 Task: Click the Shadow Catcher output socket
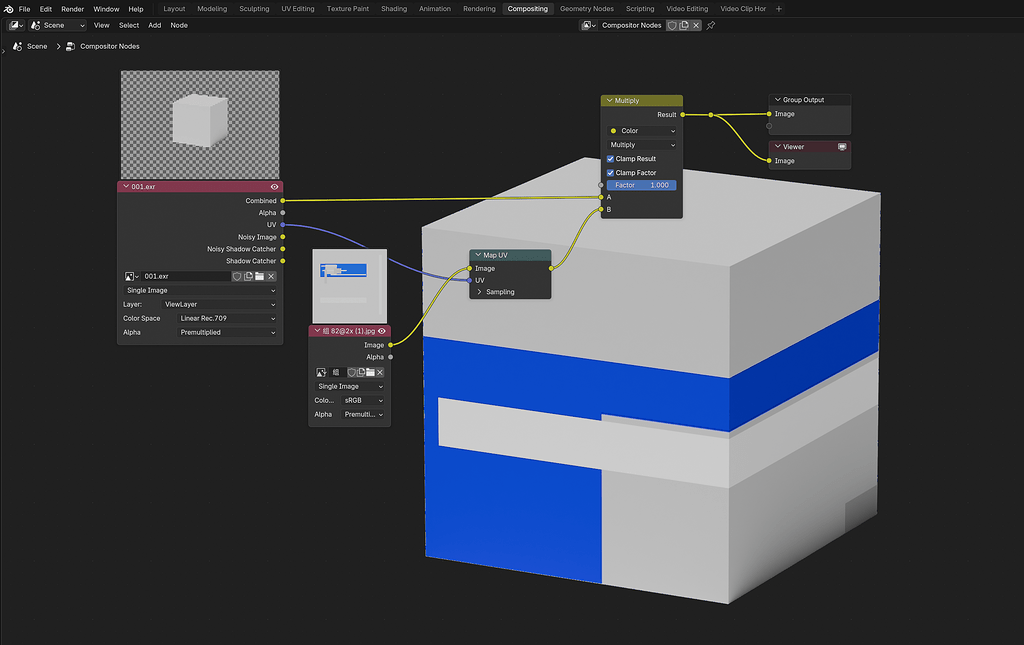click(x=283, y=261)
